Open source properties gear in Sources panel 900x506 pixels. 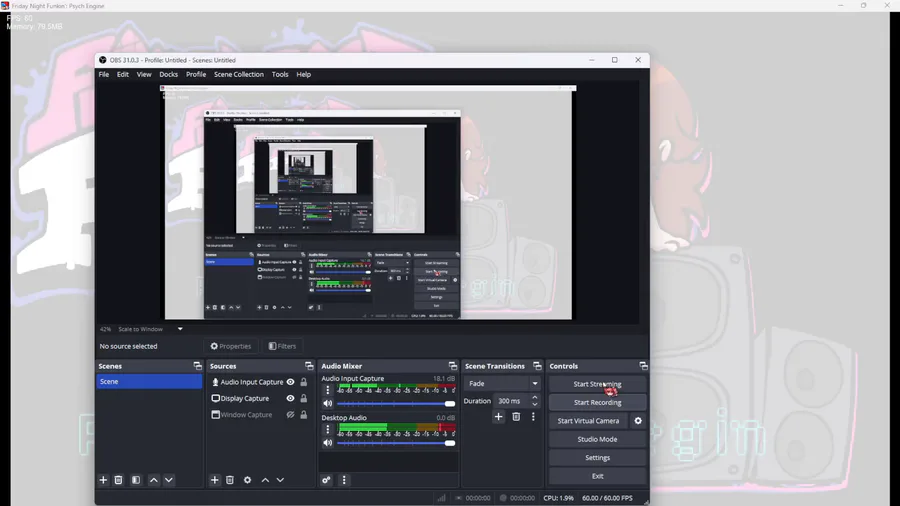click(247, 480)
